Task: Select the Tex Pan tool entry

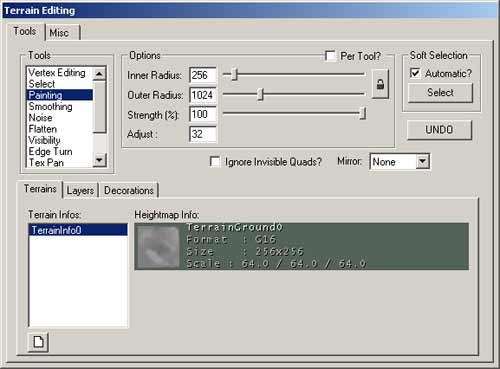Action: click(x=60, y=162)
